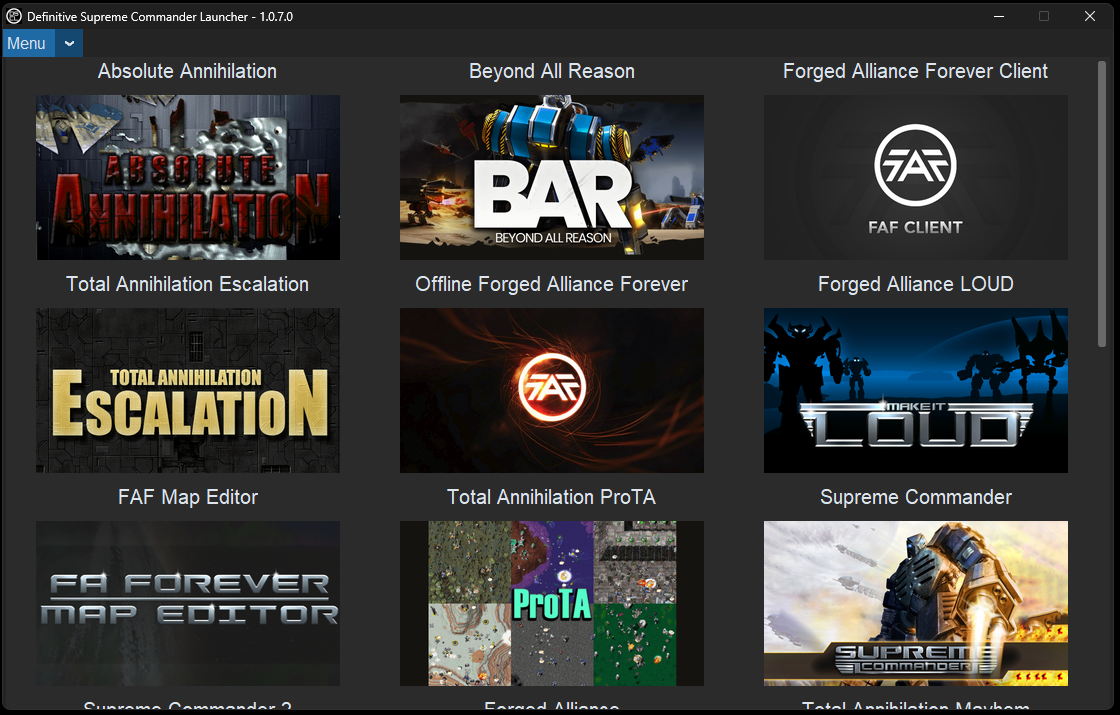Open the Menu button

[29, 44]
